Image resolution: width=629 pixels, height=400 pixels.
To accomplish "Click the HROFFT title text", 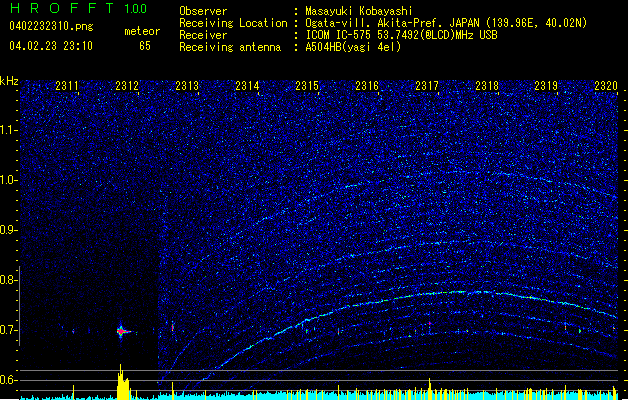I will pyautogui.click(x=61, y=8).
